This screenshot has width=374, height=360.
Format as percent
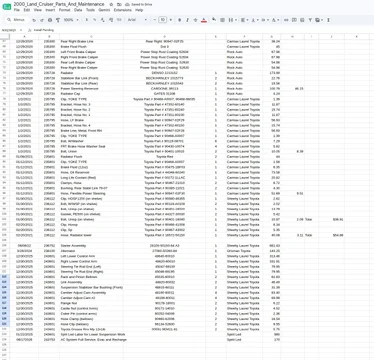pos(95,20)
